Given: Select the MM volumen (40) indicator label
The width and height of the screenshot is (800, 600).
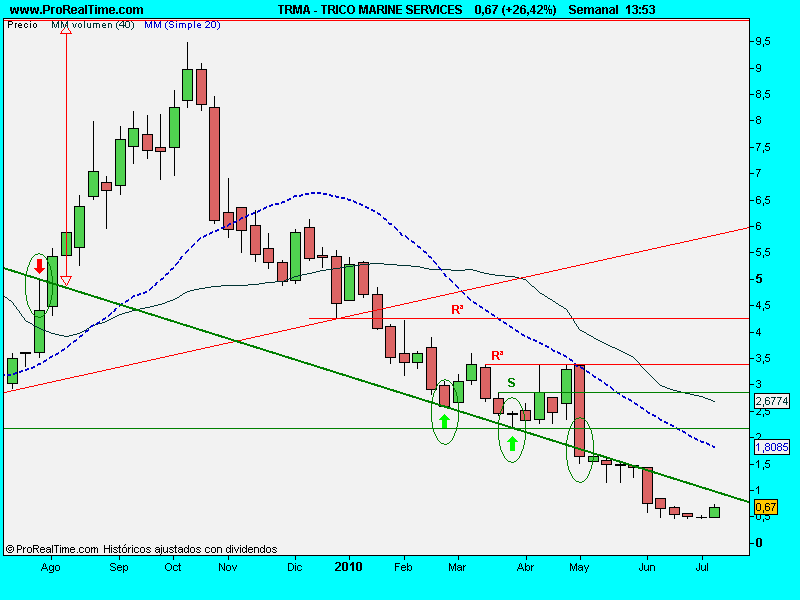Looking at the screenshot, I should [x=93, y=24].
